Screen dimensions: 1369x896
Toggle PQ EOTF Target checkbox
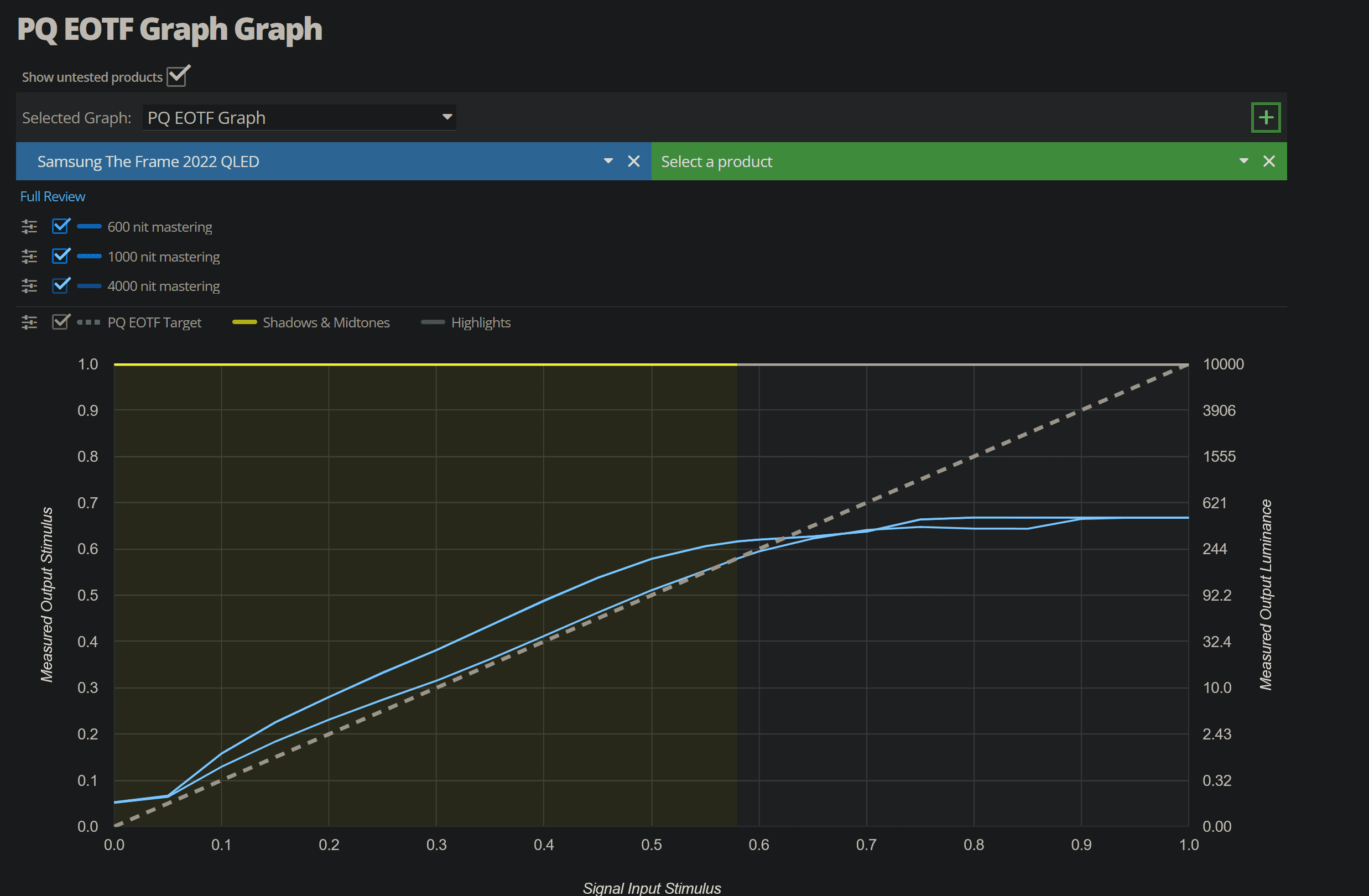(x=61, y=321)
